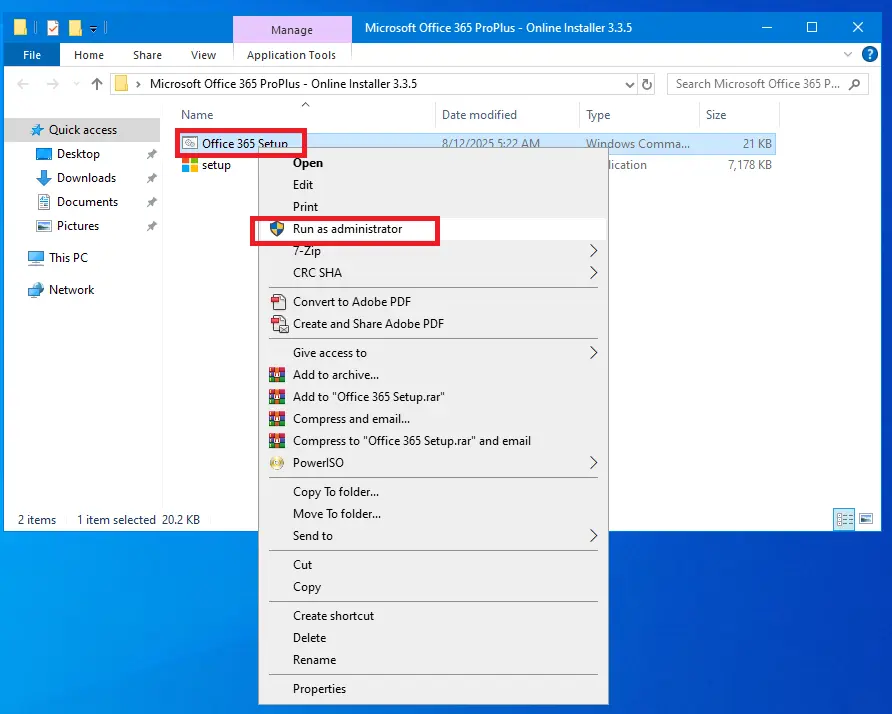Select Run as administrator

[433, 229]
